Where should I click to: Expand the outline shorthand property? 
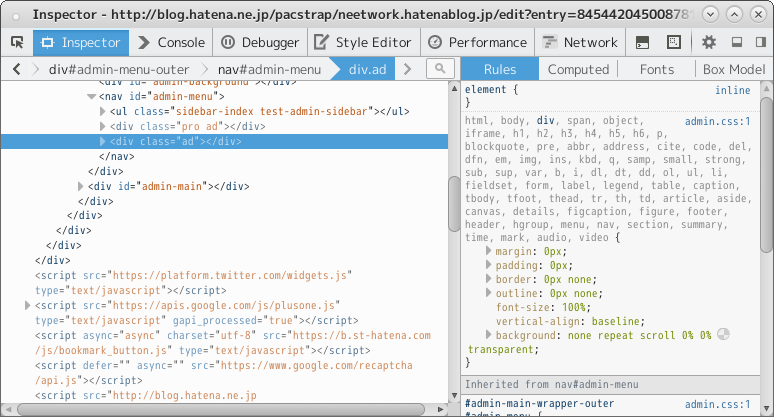pos(488,293)
